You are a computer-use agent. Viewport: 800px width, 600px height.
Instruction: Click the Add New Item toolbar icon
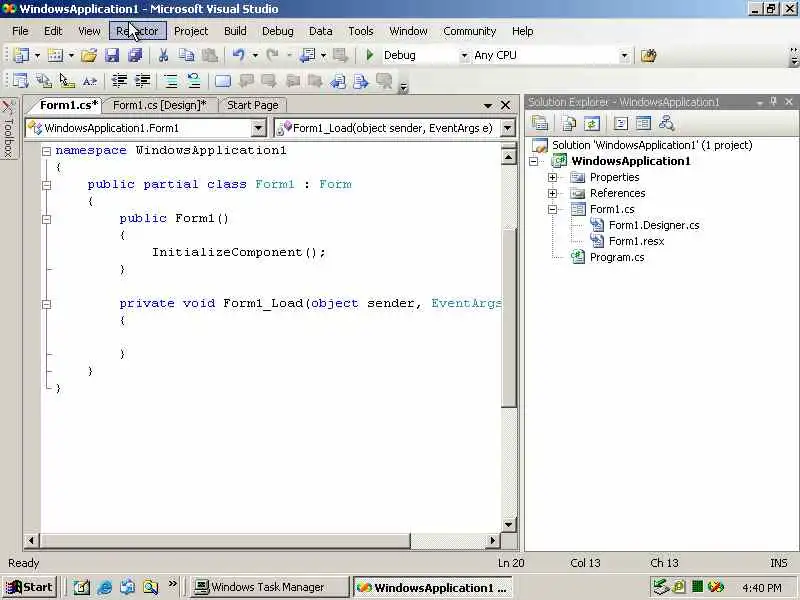coord(55,55)
